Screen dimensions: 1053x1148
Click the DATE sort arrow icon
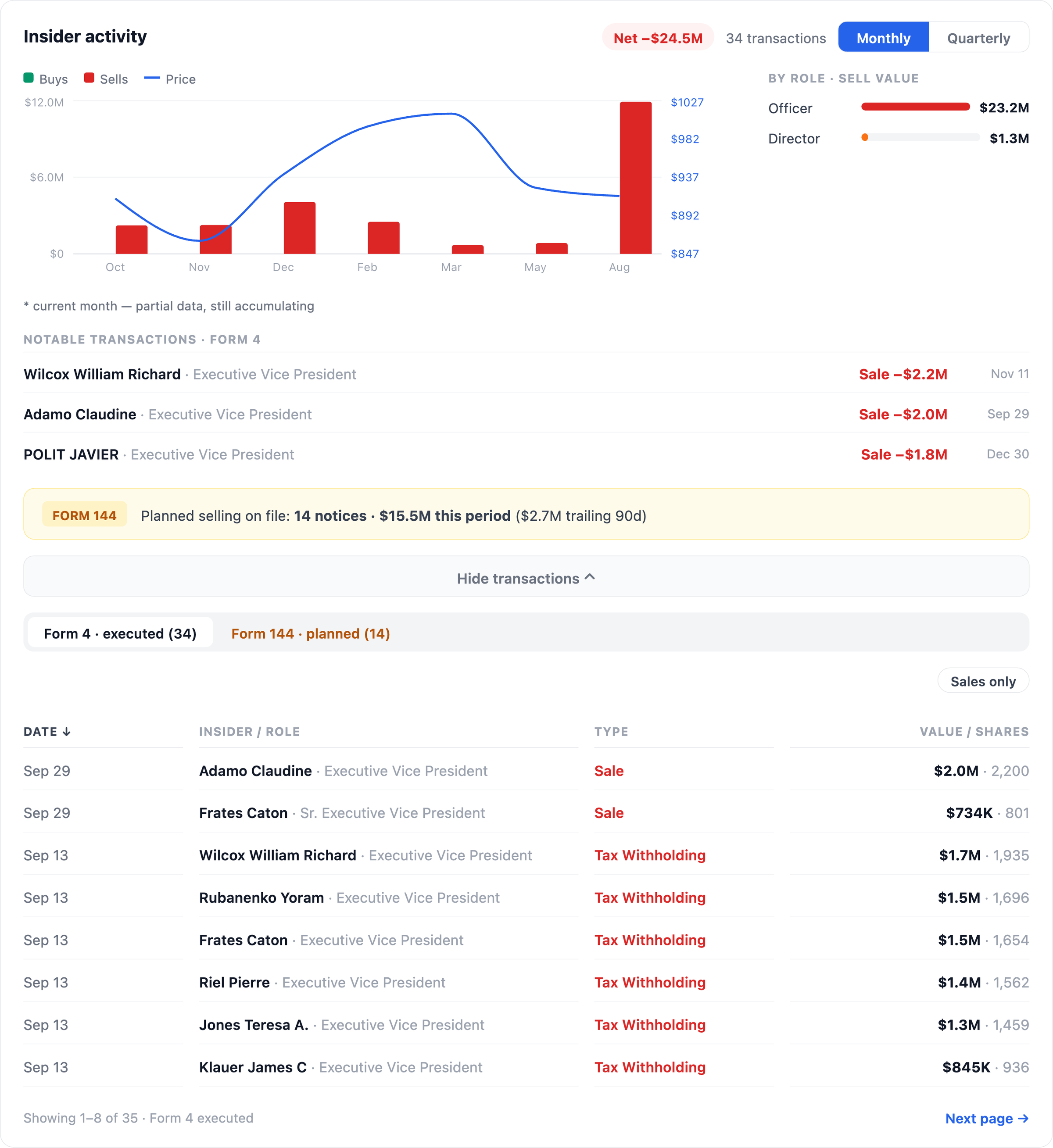(x=67, y=732)
